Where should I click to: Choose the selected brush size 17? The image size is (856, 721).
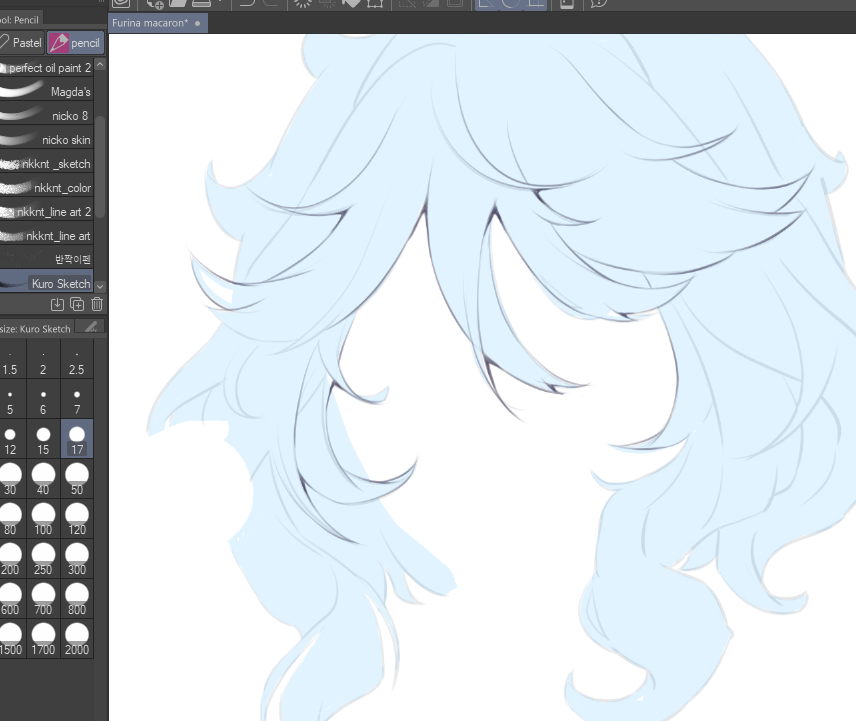click(76, 439)
